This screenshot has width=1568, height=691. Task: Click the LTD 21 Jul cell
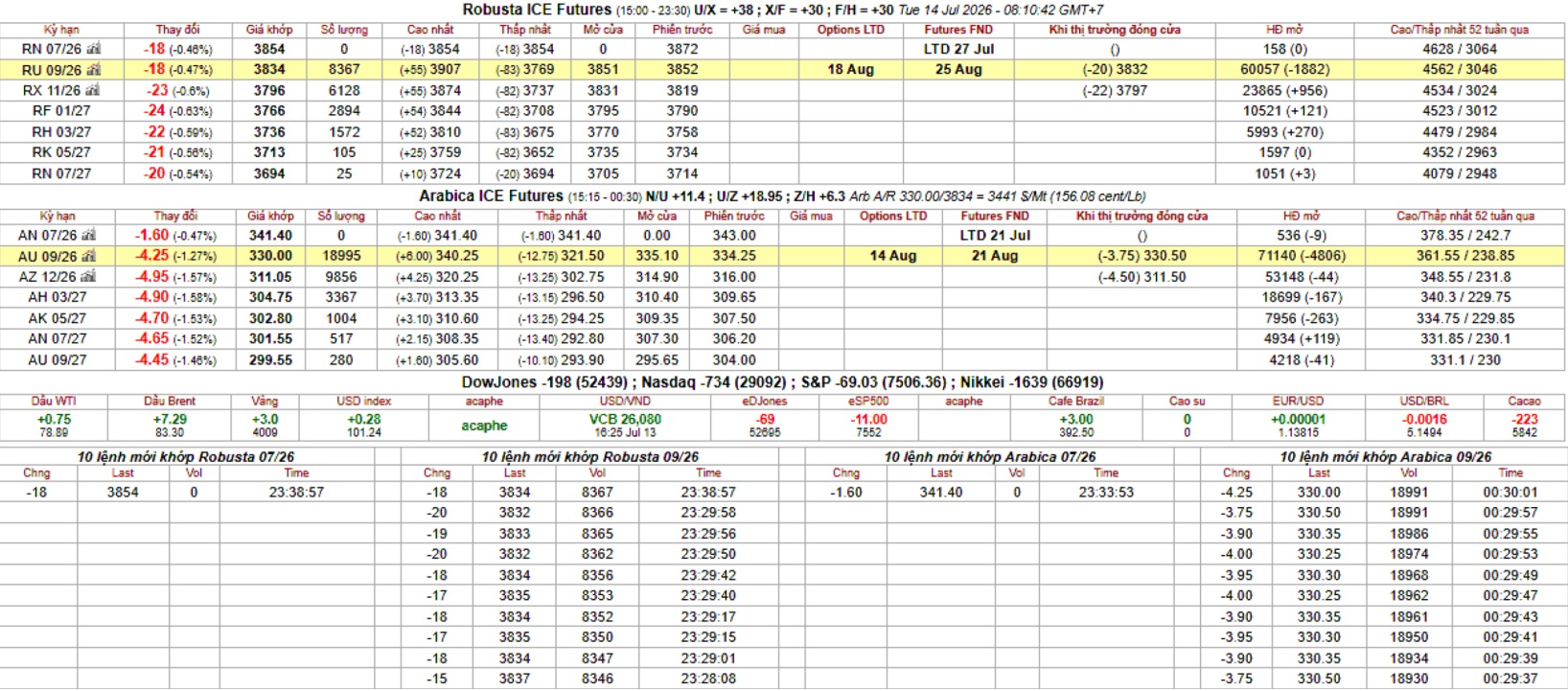(x=995, y=235)
